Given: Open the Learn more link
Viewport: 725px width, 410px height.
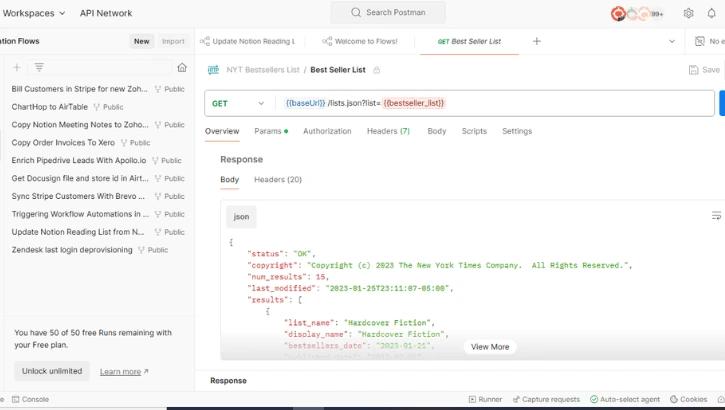Looking at the screenshot, I should coord(124,372).
